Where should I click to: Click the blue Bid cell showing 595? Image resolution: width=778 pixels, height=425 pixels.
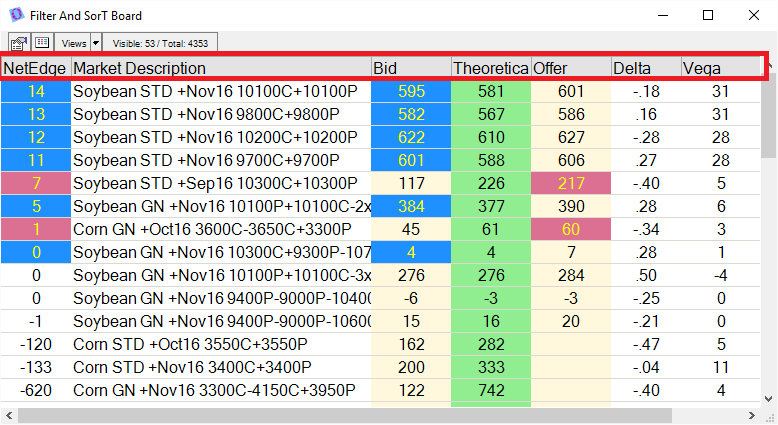pos(410,91)
